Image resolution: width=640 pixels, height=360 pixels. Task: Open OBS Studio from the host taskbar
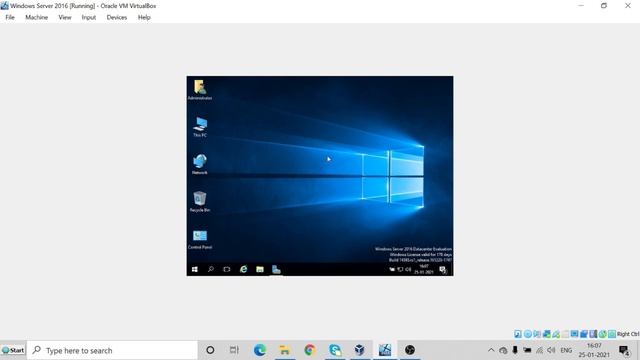point(410,350)
